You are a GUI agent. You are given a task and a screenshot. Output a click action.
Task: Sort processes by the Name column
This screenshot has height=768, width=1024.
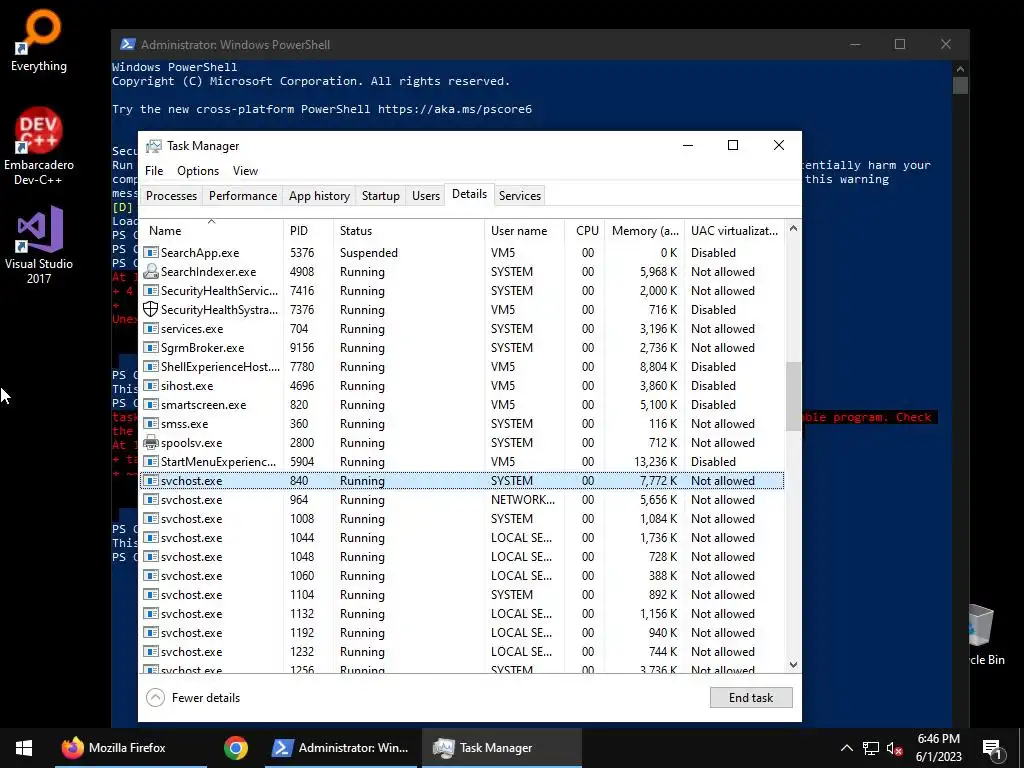point(212,231)
